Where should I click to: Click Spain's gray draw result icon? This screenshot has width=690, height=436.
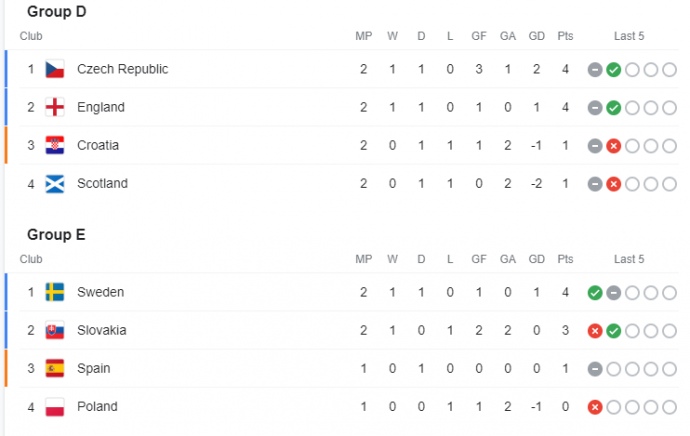(x=595, y=369)
